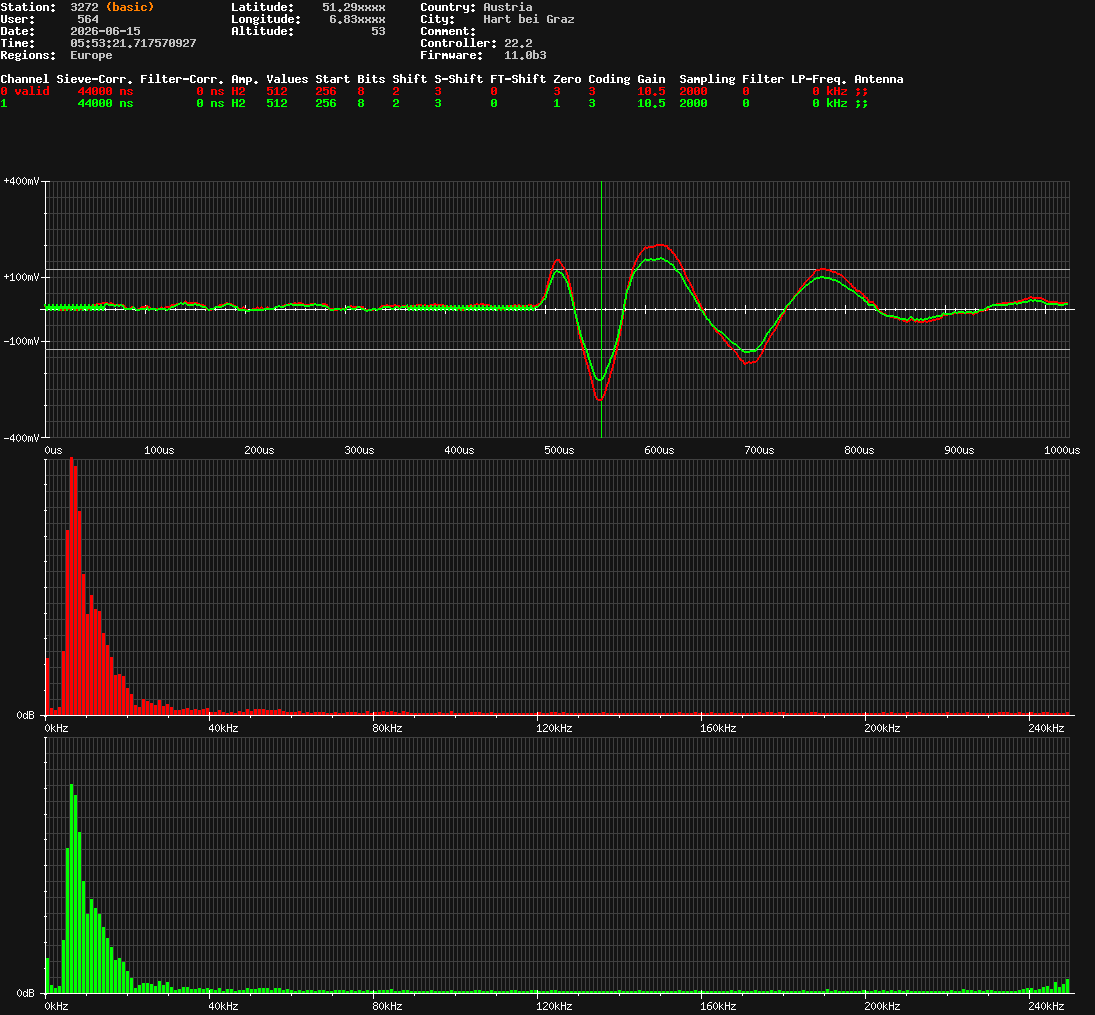The image size is (1095, 1015).
Task: Click the LP-Freq. column header
Action: 818,79
